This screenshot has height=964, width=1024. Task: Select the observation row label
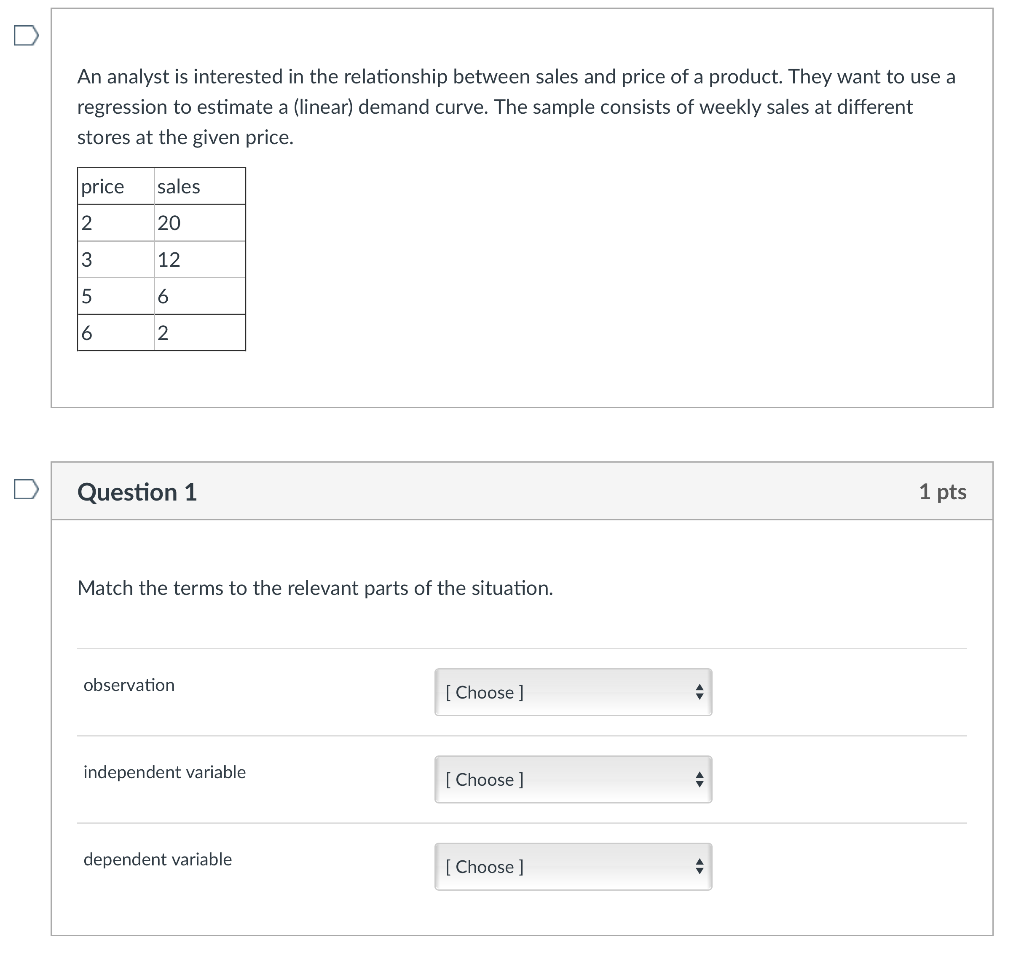[128, 685]
